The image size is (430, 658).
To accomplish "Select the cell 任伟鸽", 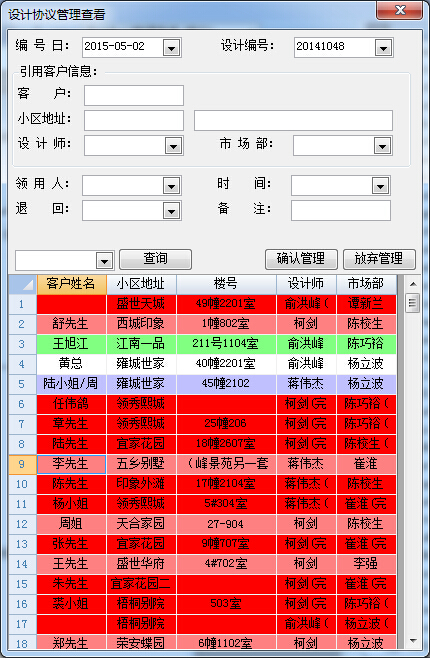I will [x=71, y=404].
